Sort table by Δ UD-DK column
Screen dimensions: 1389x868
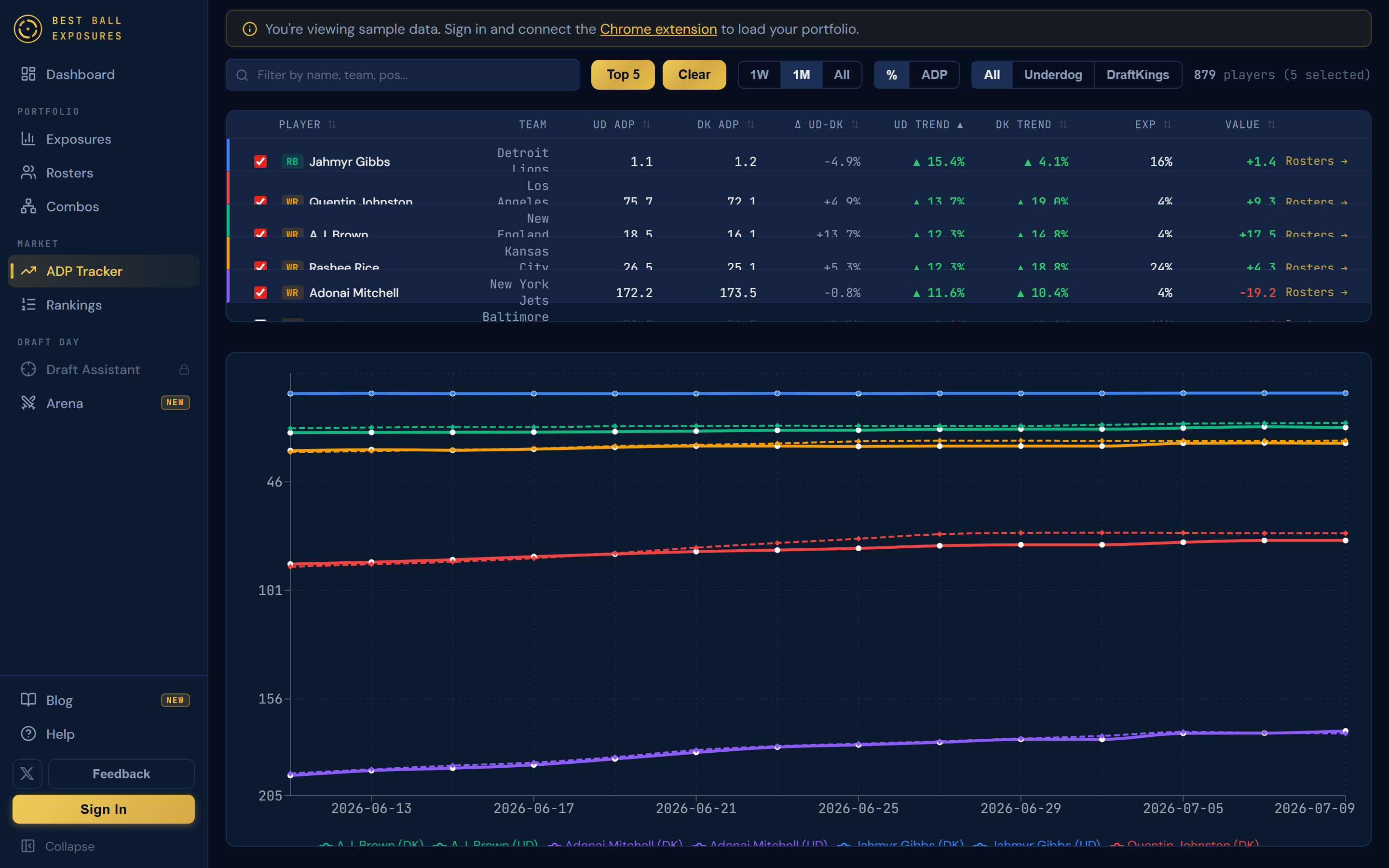tap(826, 124)
